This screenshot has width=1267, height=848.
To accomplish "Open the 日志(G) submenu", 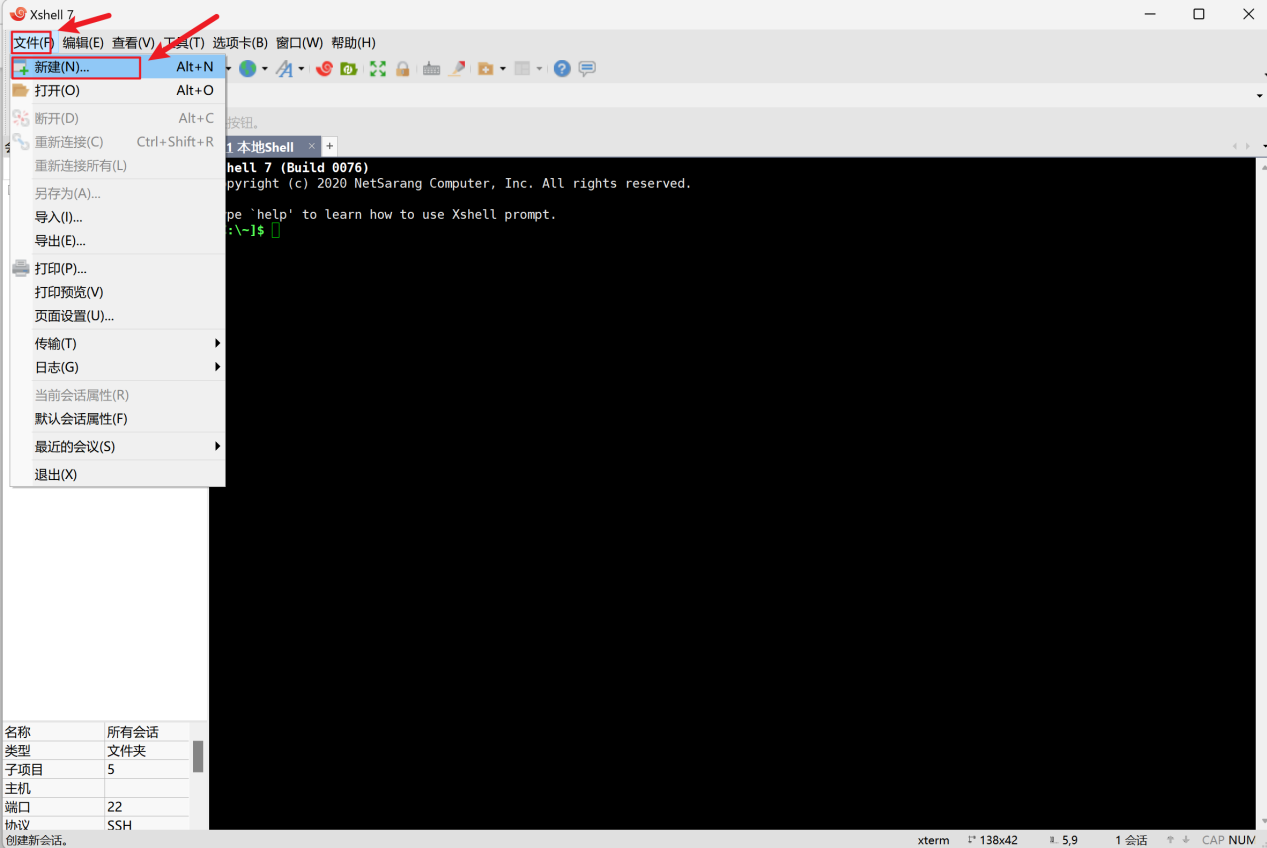I will click(118, 367).
